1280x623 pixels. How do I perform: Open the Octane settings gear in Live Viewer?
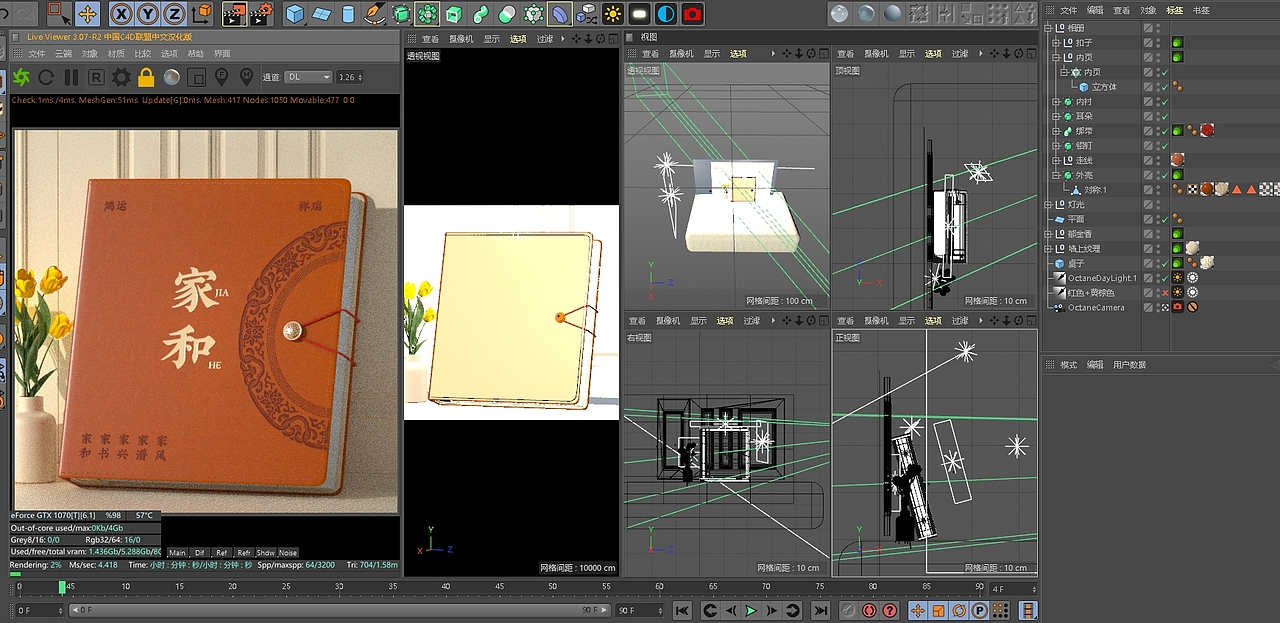(x=122, y=77)
